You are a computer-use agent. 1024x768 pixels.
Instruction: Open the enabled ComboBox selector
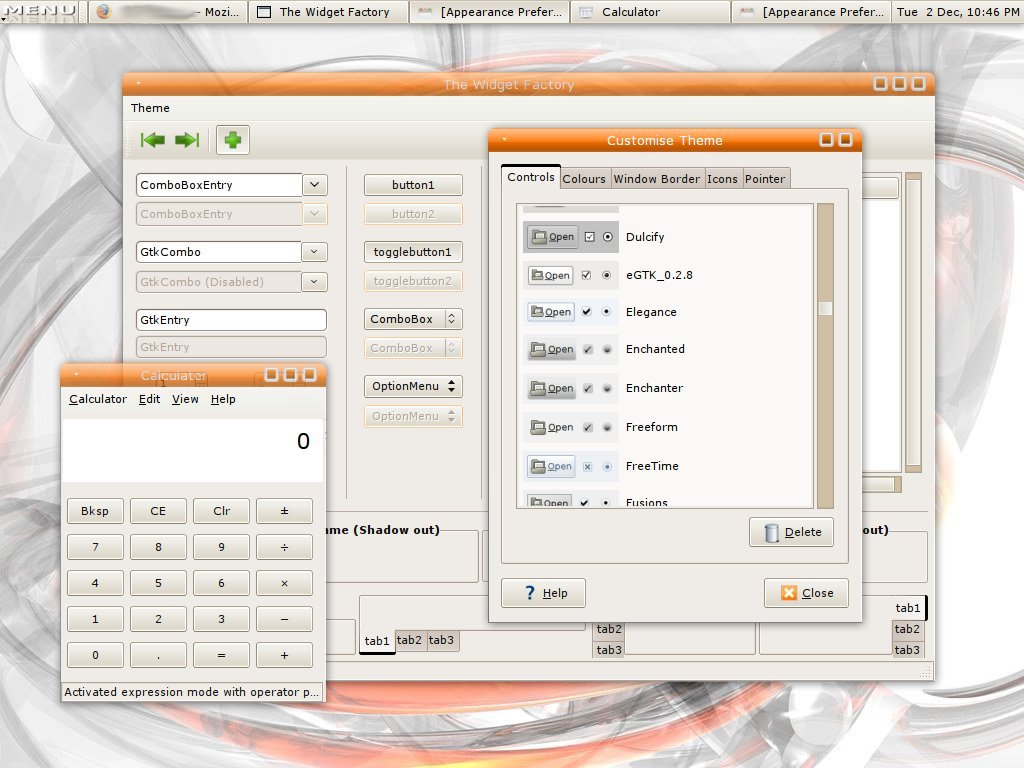pyautogui.click(x=413, y=319)
